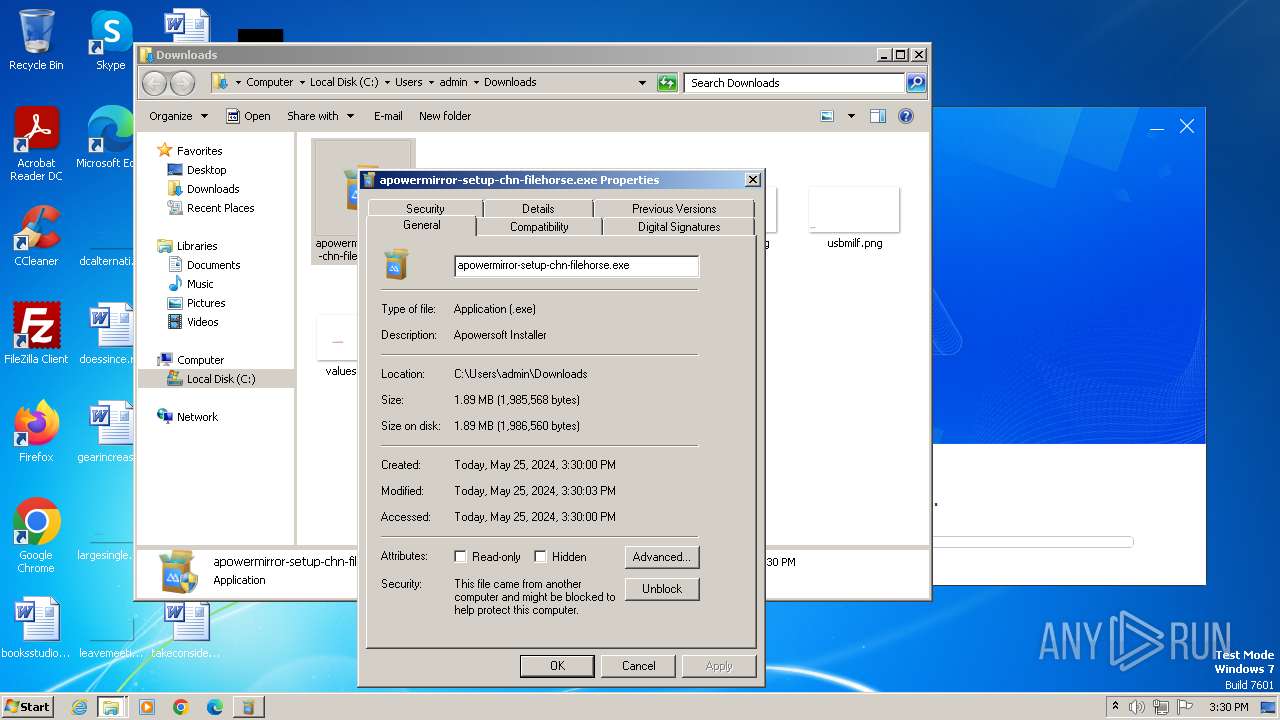
Task: Open FileZilla Client desktop icon
Action: (36, 333)
